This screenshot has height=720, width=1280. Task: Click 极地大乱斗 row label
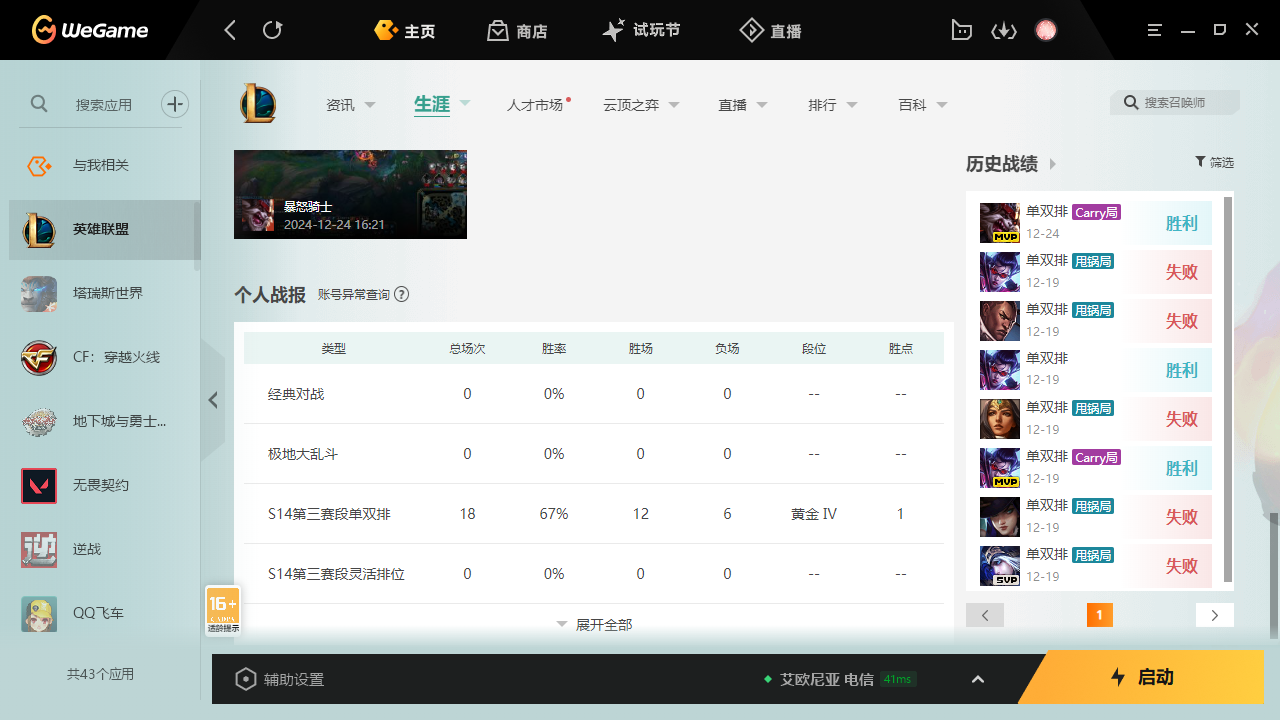click(x=303, y=454)
